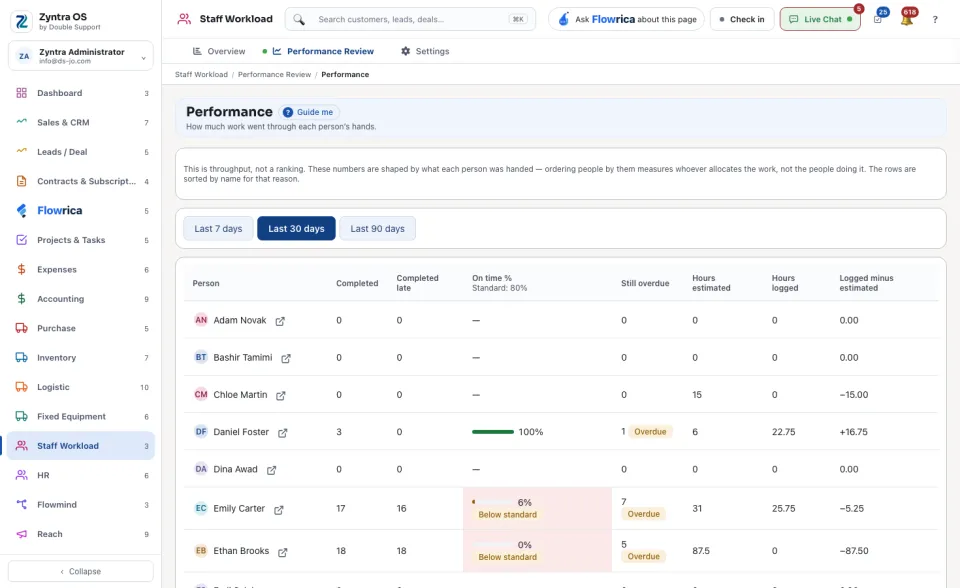960x588 pixels.
Task: Go to Sales & CRM in sidebar
Action: click(81, 122)
